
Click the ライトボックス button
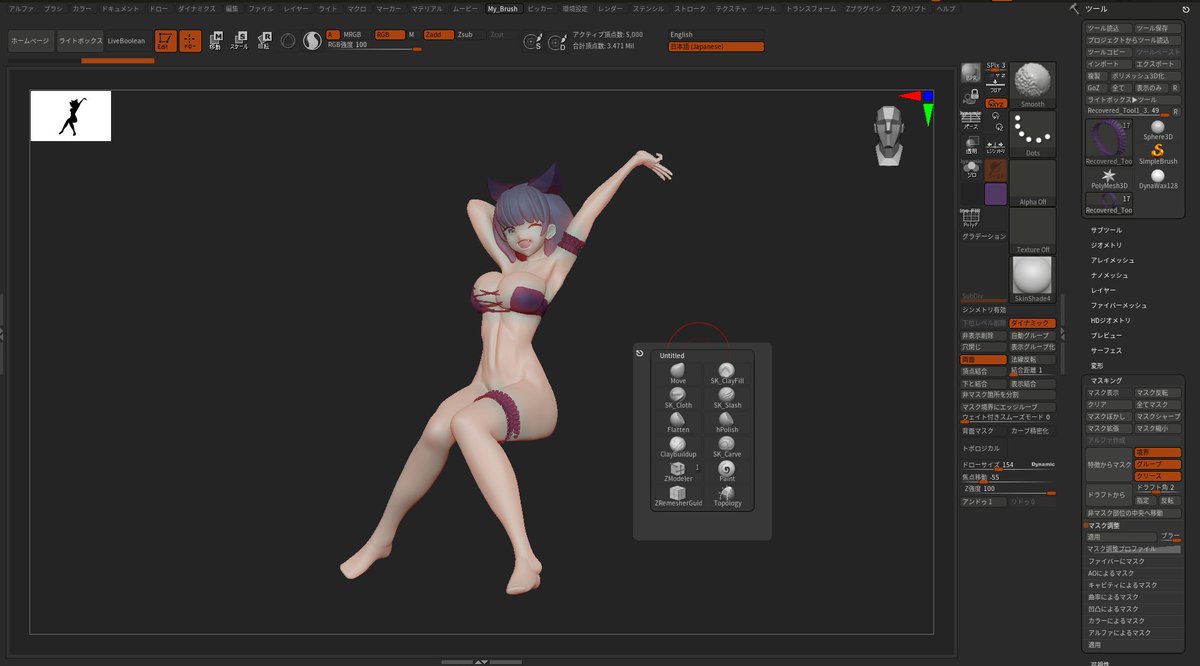[78, 41]
